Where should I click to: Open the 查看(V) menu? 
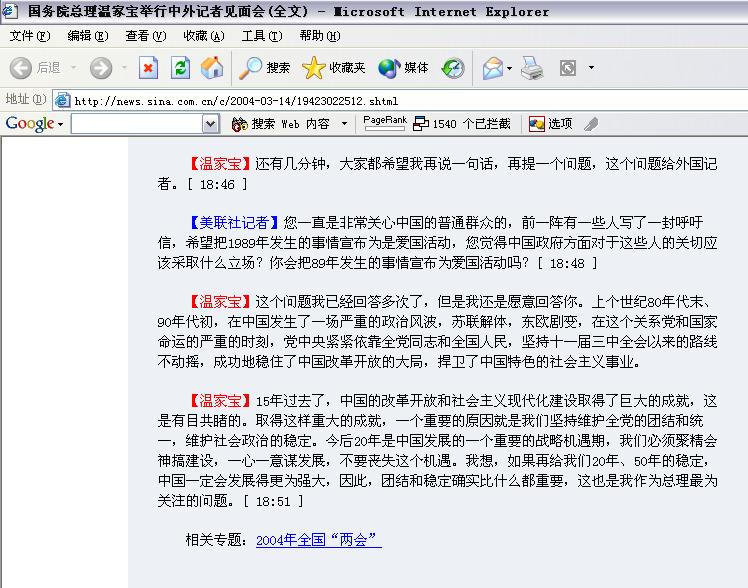coord(145,36)
